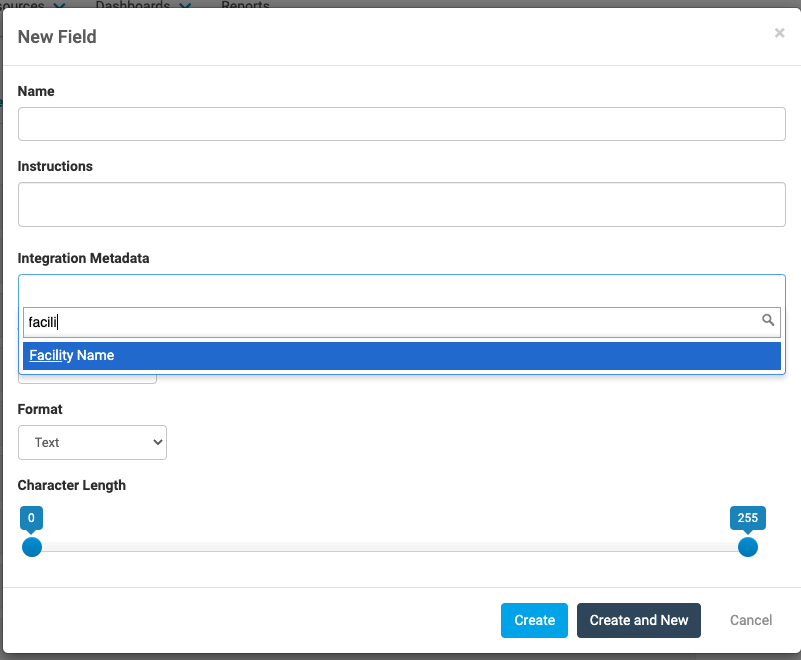This screenshot has height=660, width=801.
Task: Select the Facility Name option
Action: [402, 356]
